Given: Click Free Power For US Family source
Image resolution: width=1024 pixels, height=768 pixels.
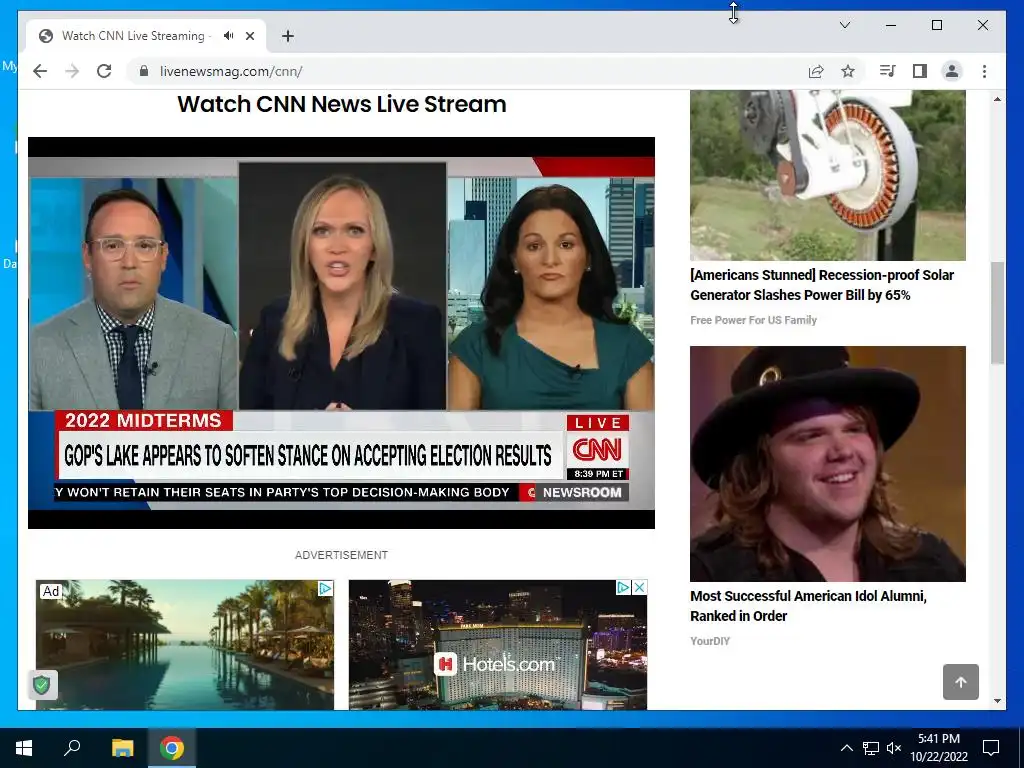Looking at the screenshot, I should coord(753,320).
